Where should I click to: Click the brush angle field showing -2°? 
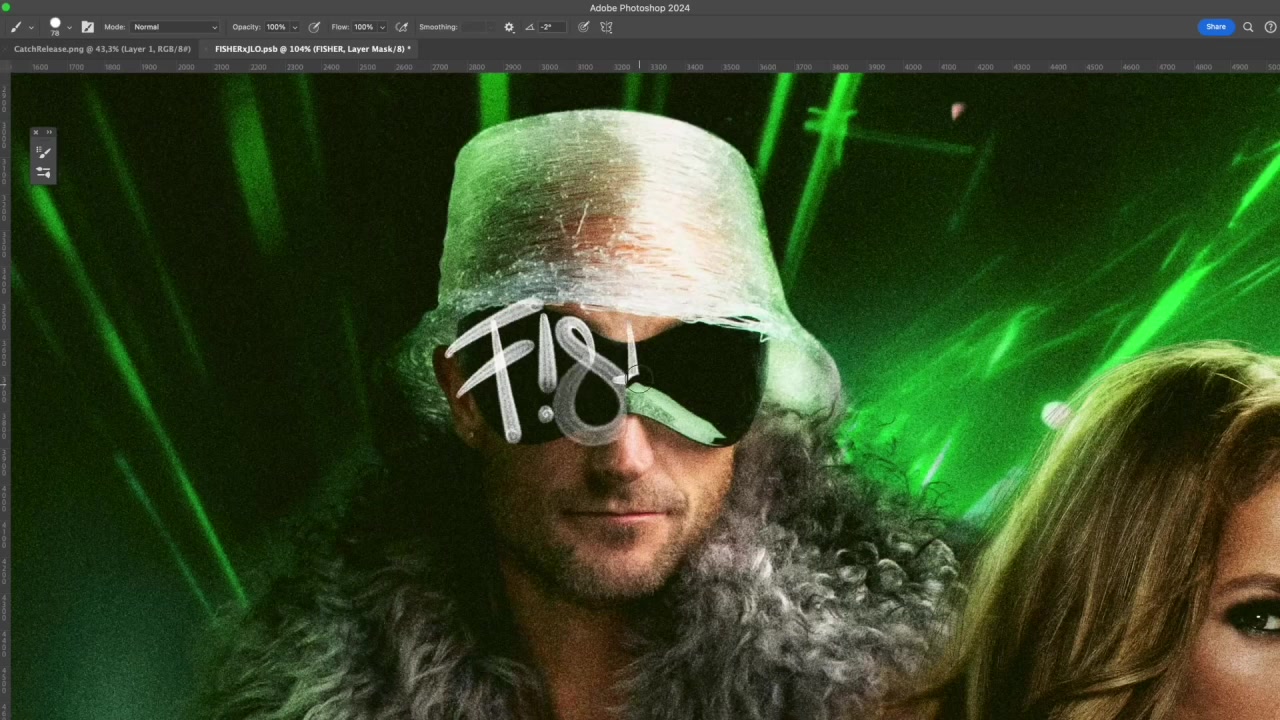[550, 27]
